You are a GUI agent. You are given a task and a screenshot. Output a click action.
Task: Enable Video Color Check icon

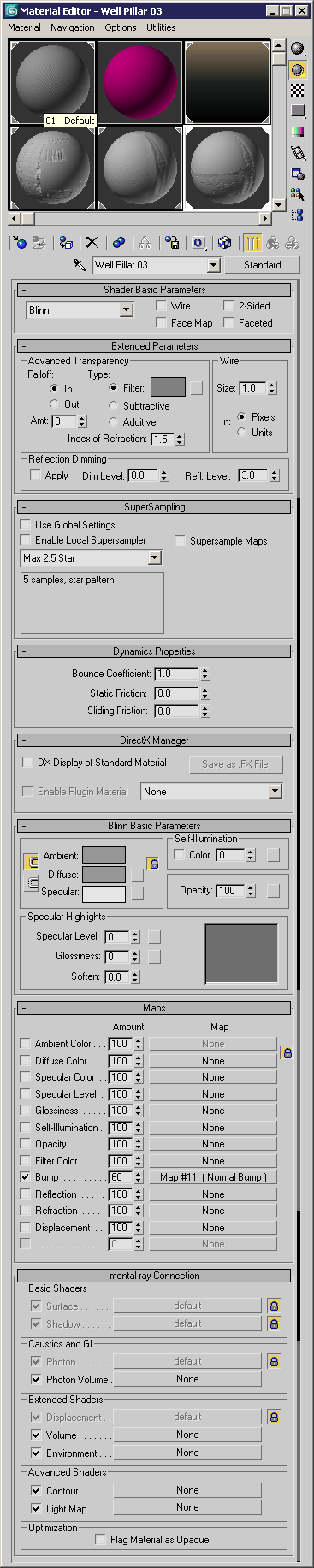tap(298, 132)
